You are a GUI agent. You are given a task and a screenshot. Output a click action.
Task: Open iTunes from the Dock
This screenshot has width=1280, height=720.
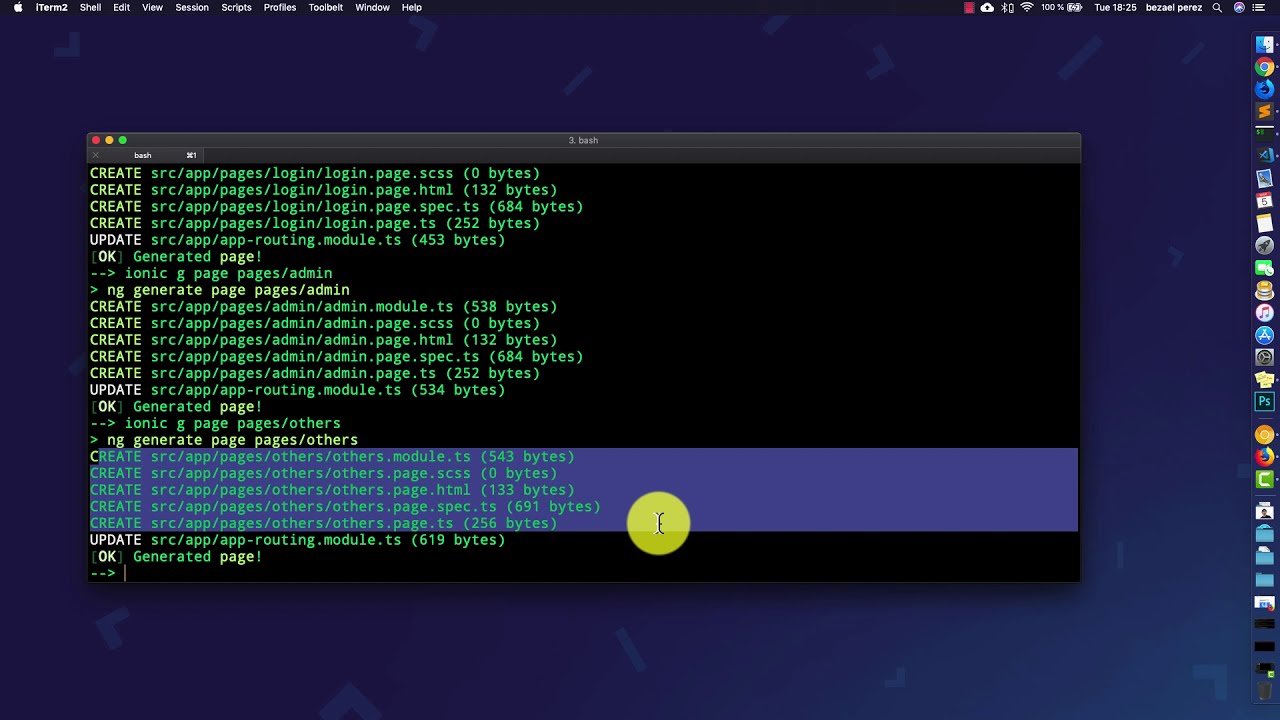click(x=1265, y=313)
